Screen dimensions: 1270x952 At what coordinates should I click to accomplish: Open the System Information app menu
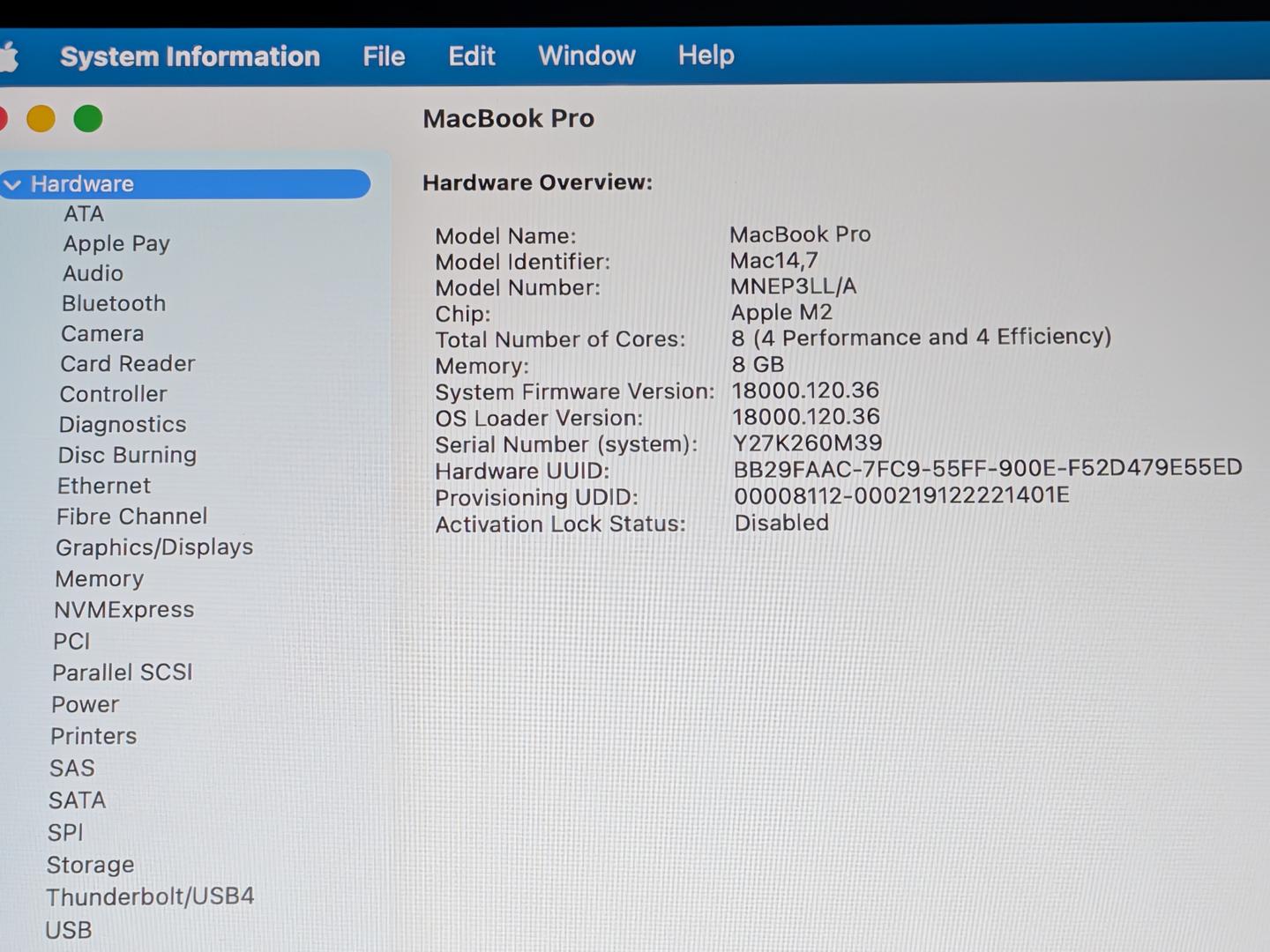click(x=190, y=56)
